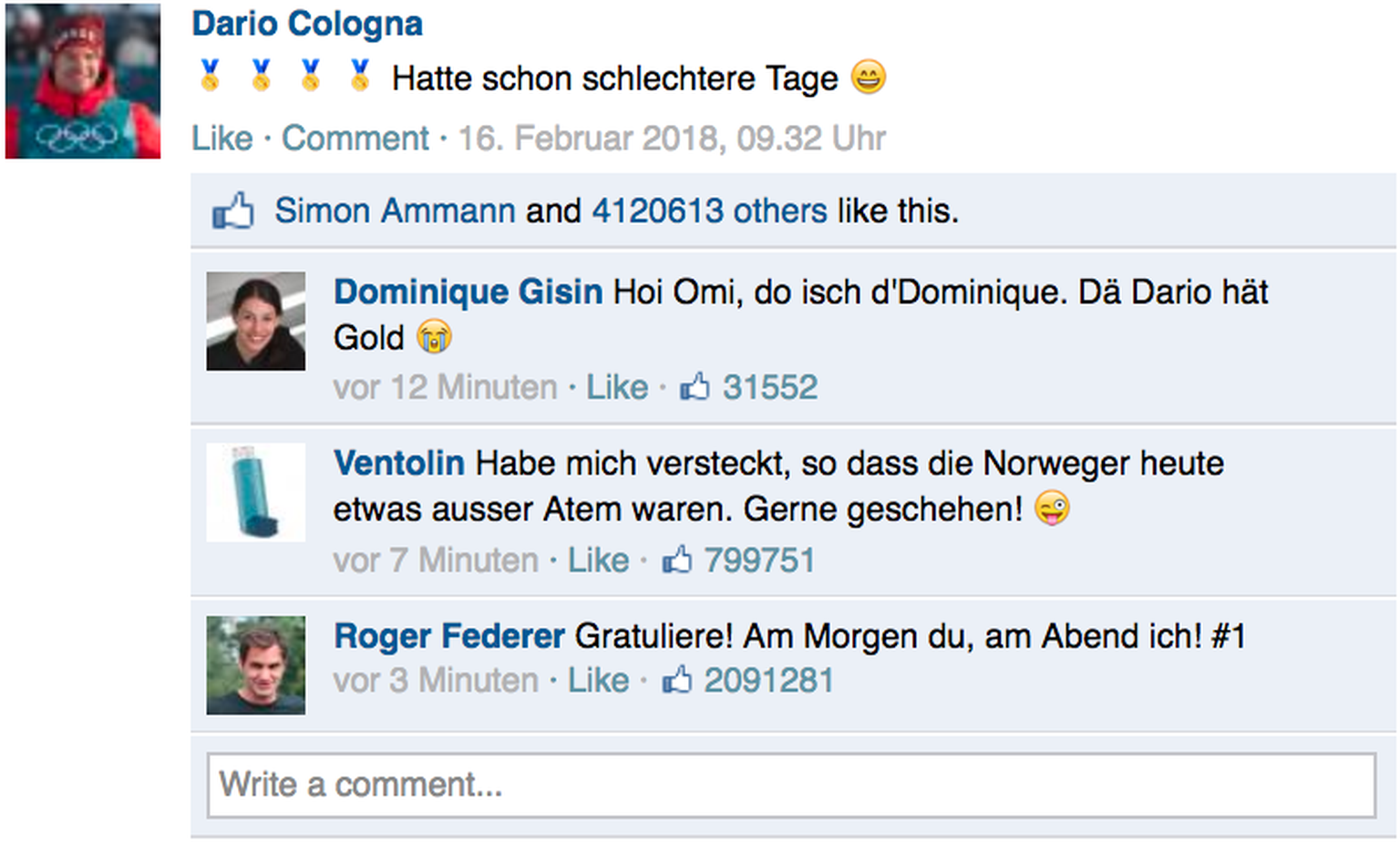The height and width of the screenshot is (842, 1400).
Task: Show the 4120613 others who liked
Action: pyautogui.click(x=709, y=211)
